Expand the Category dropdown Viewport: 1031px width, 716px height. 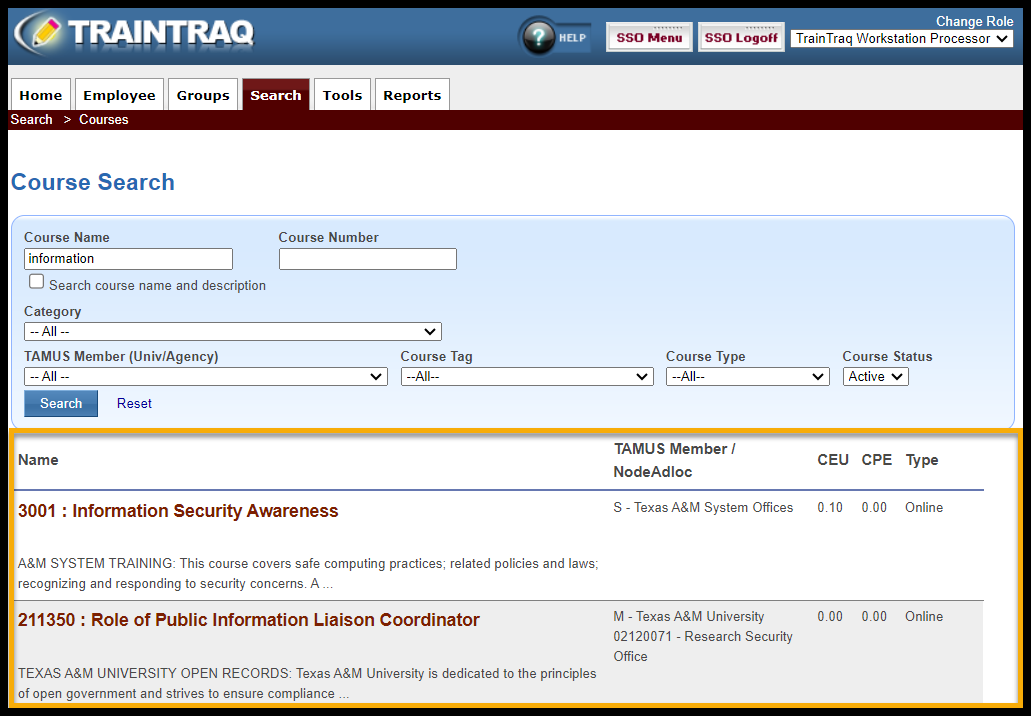pyautogui.click(x=232, y=332)
